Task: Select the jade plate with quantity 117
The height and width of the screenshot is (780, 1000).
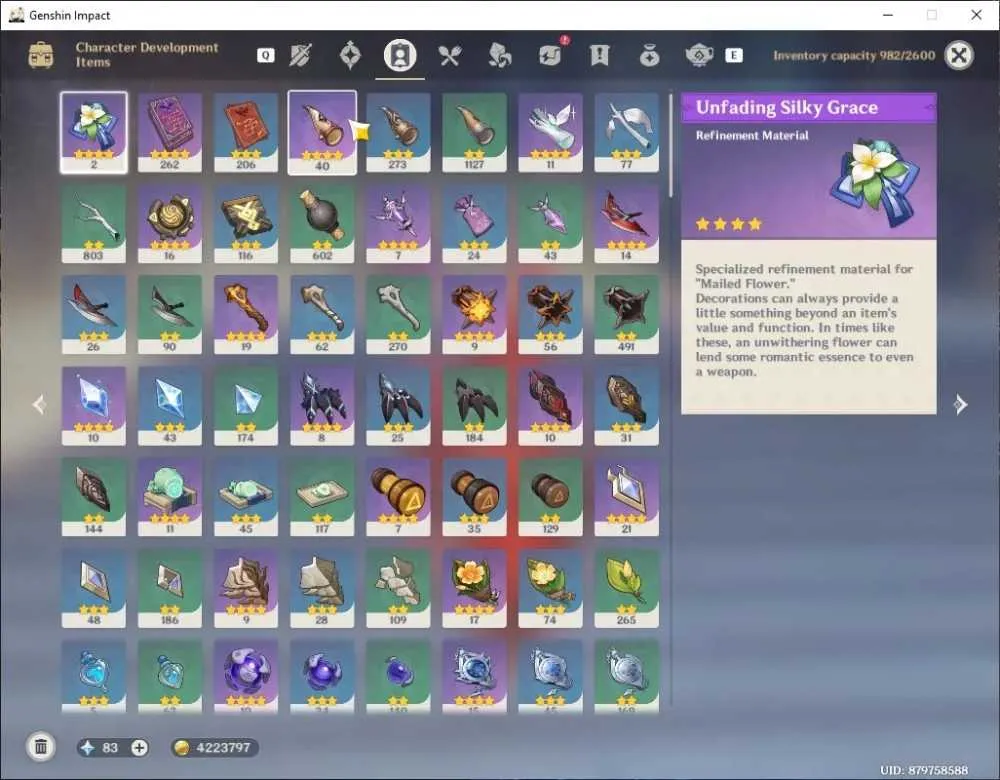Action: point(322,497)
